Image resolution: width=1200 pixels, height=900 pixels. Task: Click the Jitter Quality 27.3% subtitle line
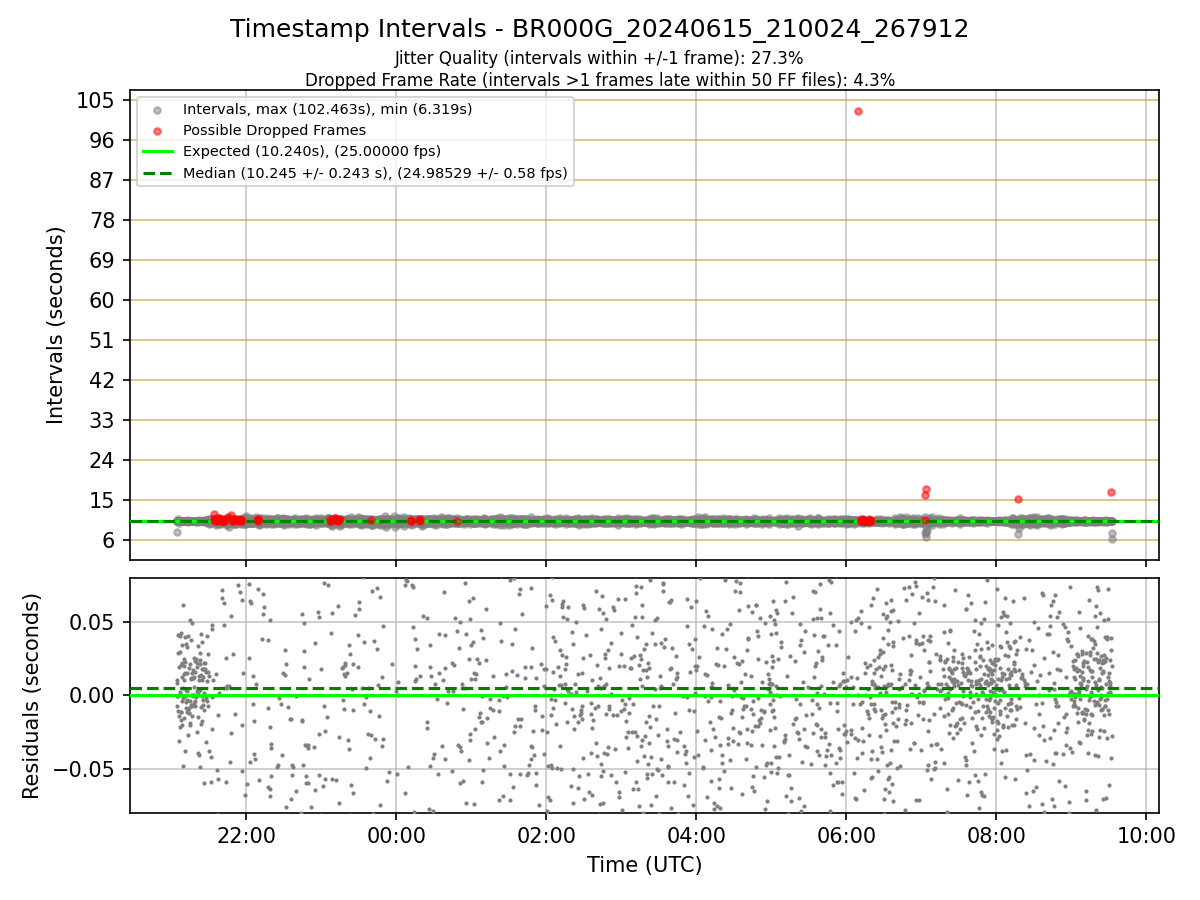point(599,59)
